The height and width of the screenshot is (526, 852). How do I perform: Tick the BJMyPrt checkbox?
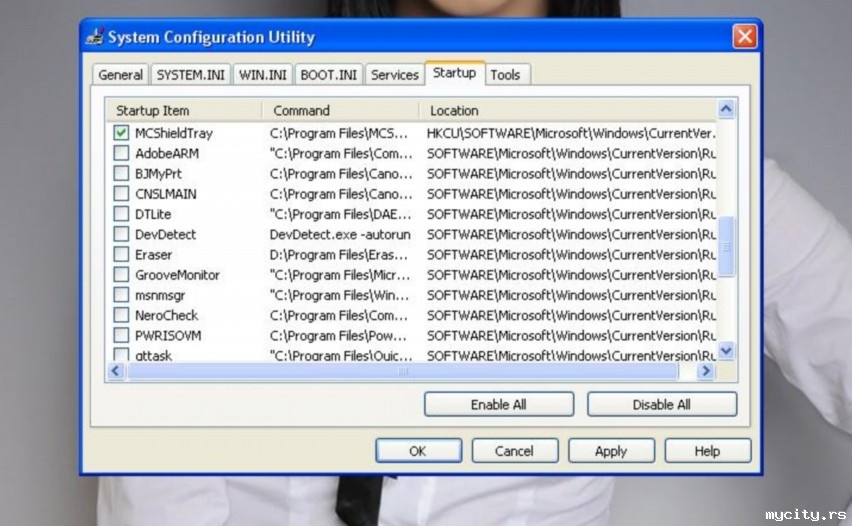coord(121,173)
